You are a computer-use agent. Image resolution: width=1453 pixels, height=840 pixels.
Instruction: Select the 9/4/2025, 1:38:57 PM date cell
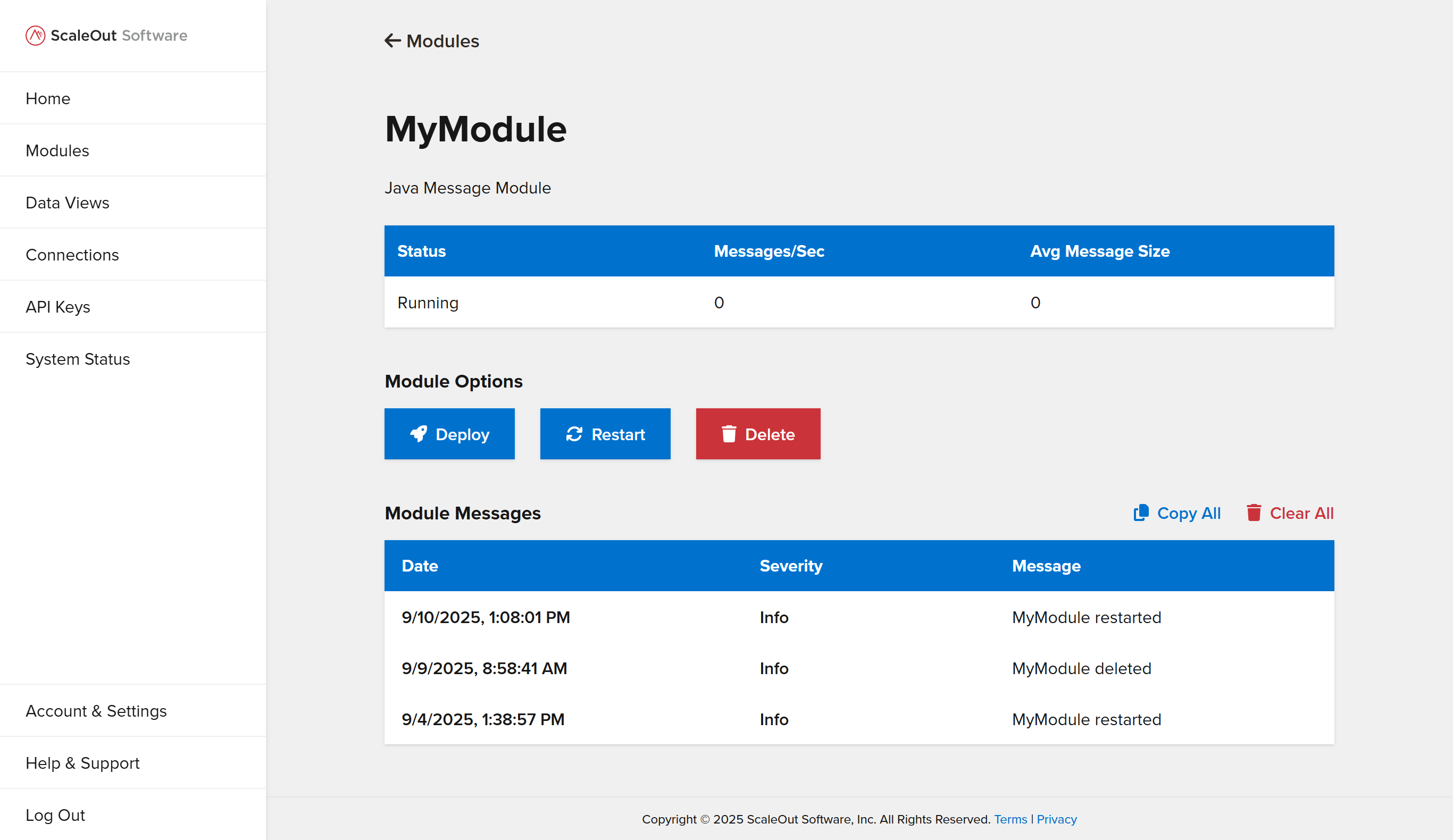pyautogui.click(x=482, y=719)
